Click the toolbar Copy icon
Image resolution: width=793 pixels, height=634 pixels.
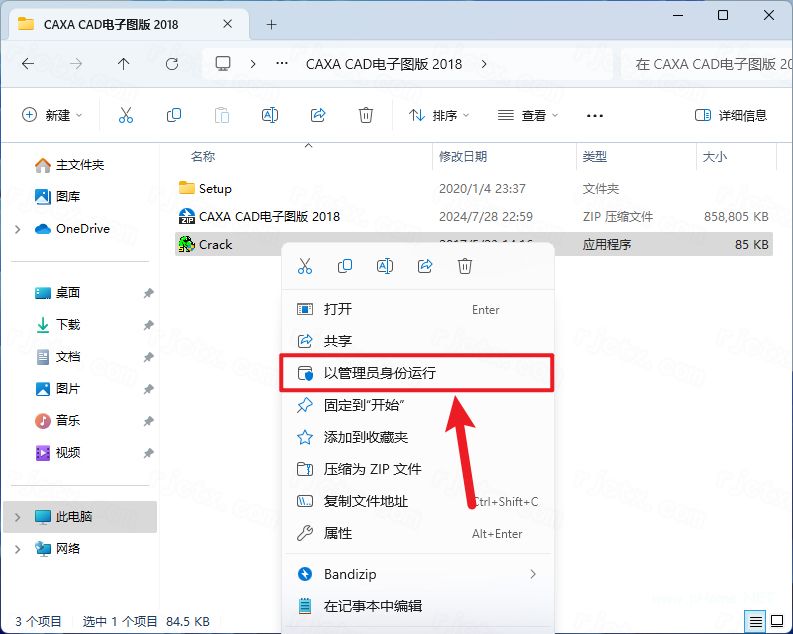(174, 115)
